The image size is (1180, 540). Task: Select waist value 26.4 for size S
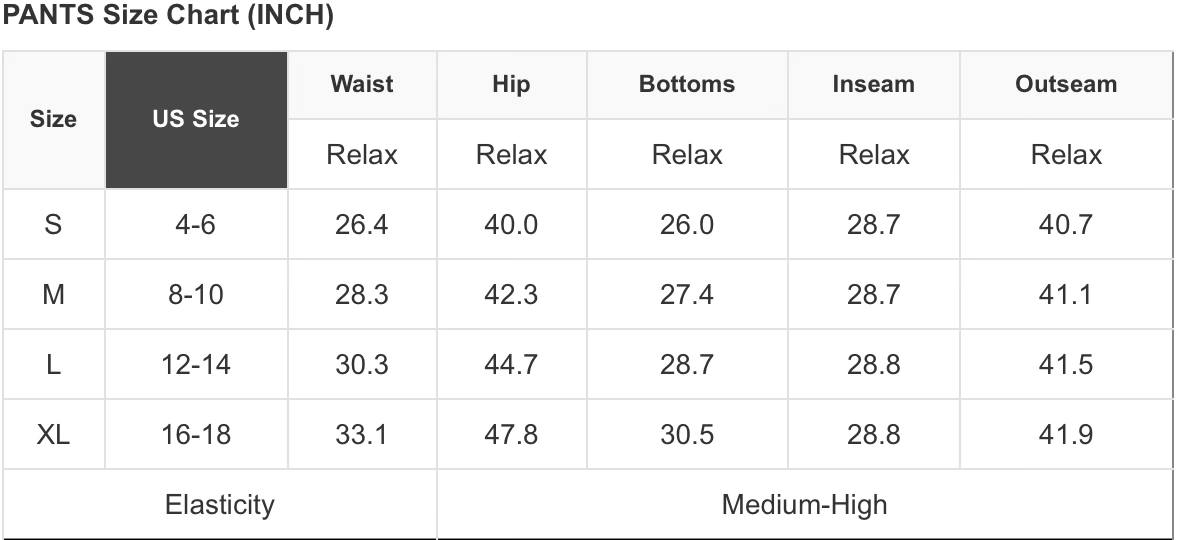(x=362, y=225)
